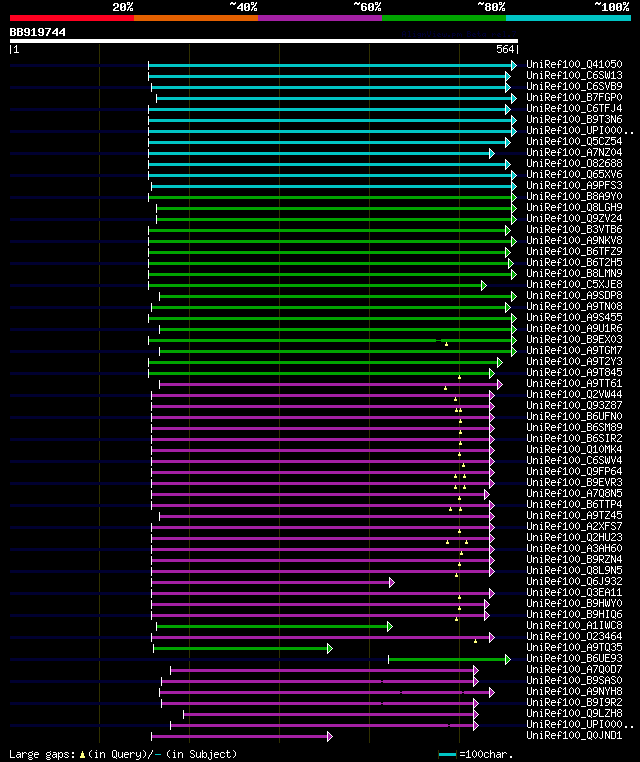This screenshot has width=640, height=762.
Task: Select the UniRef100_Q0JND1 label
Action: click(x=574, y=735)
